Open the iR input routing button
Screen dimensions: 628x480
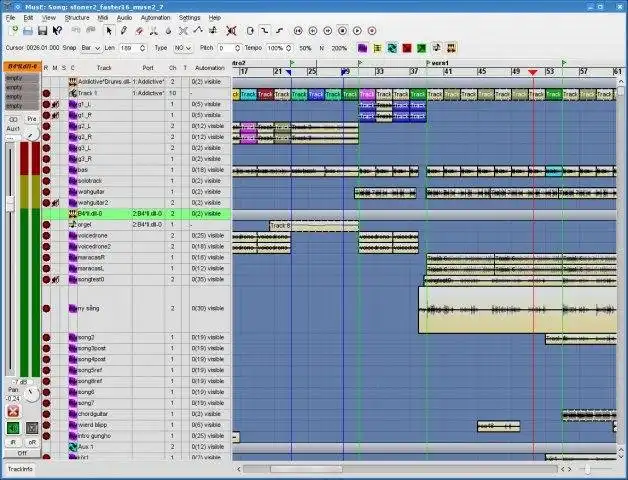[13, 442]
